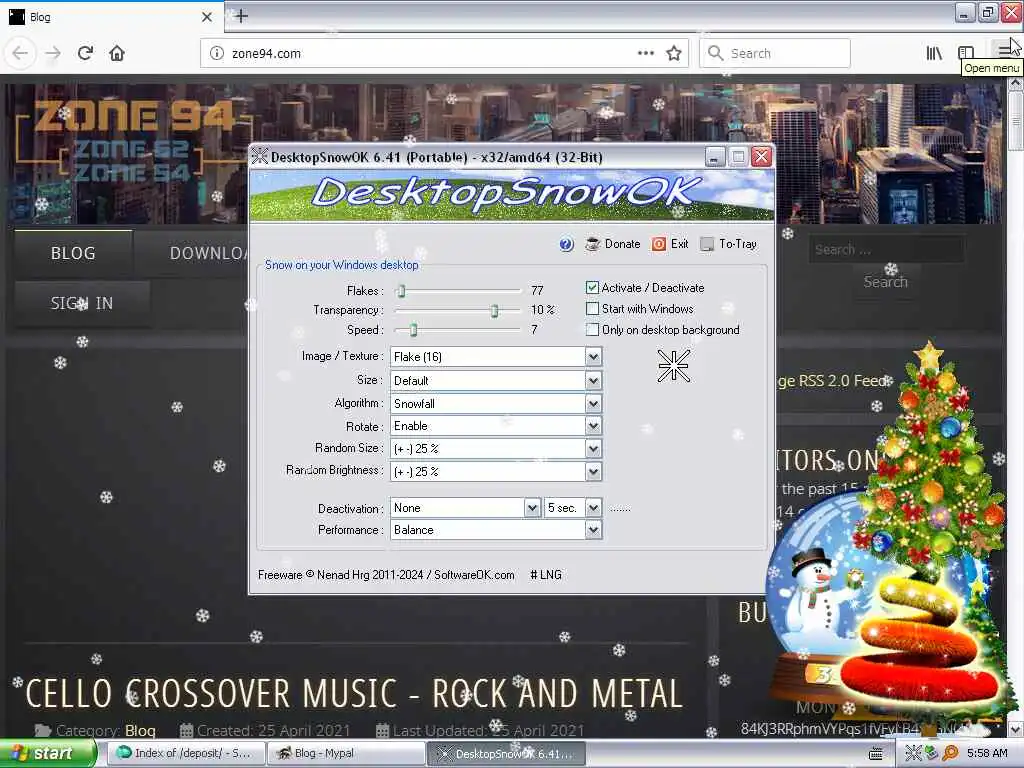
Task: Click the DesktopSnowOK snowflake tray icon
Action: [913, 753]
